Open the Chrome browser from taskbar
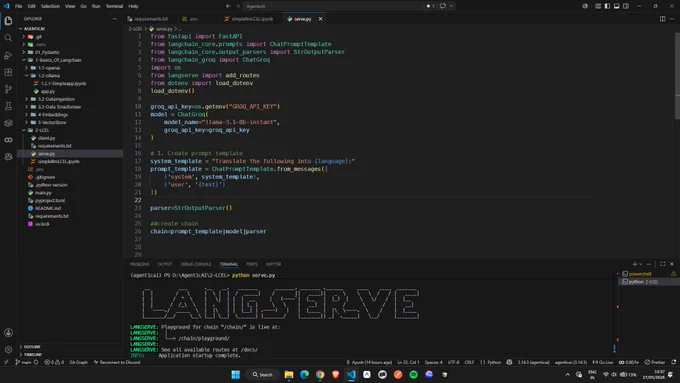Screen dimensions: 680x383 click(x=320, y=374)
